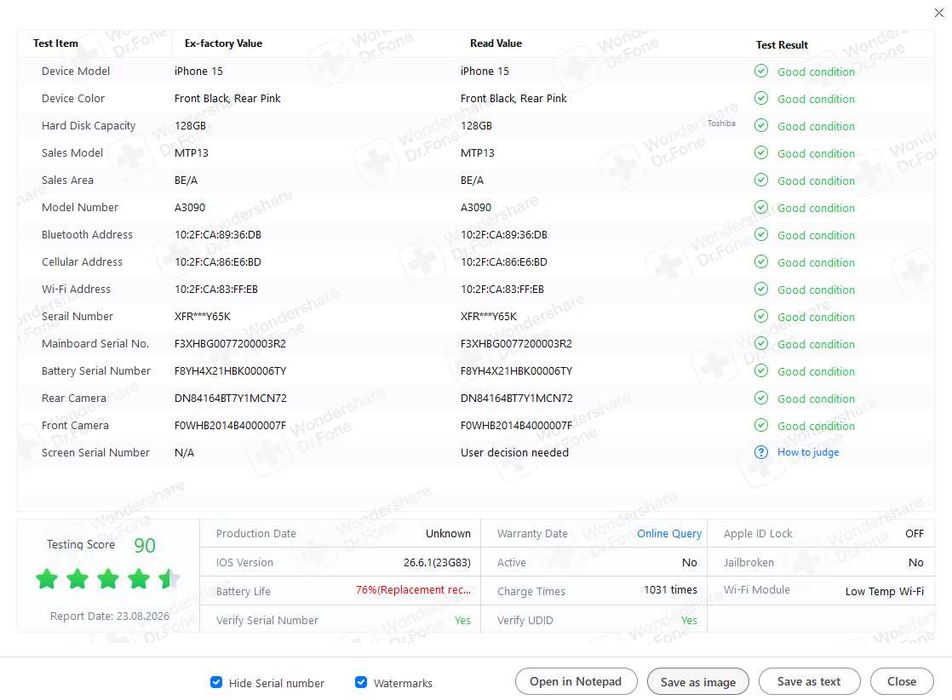This screenshot has width=952, height=700.
Task: Click the Read Value column header
Action: [x=496, y=43]
